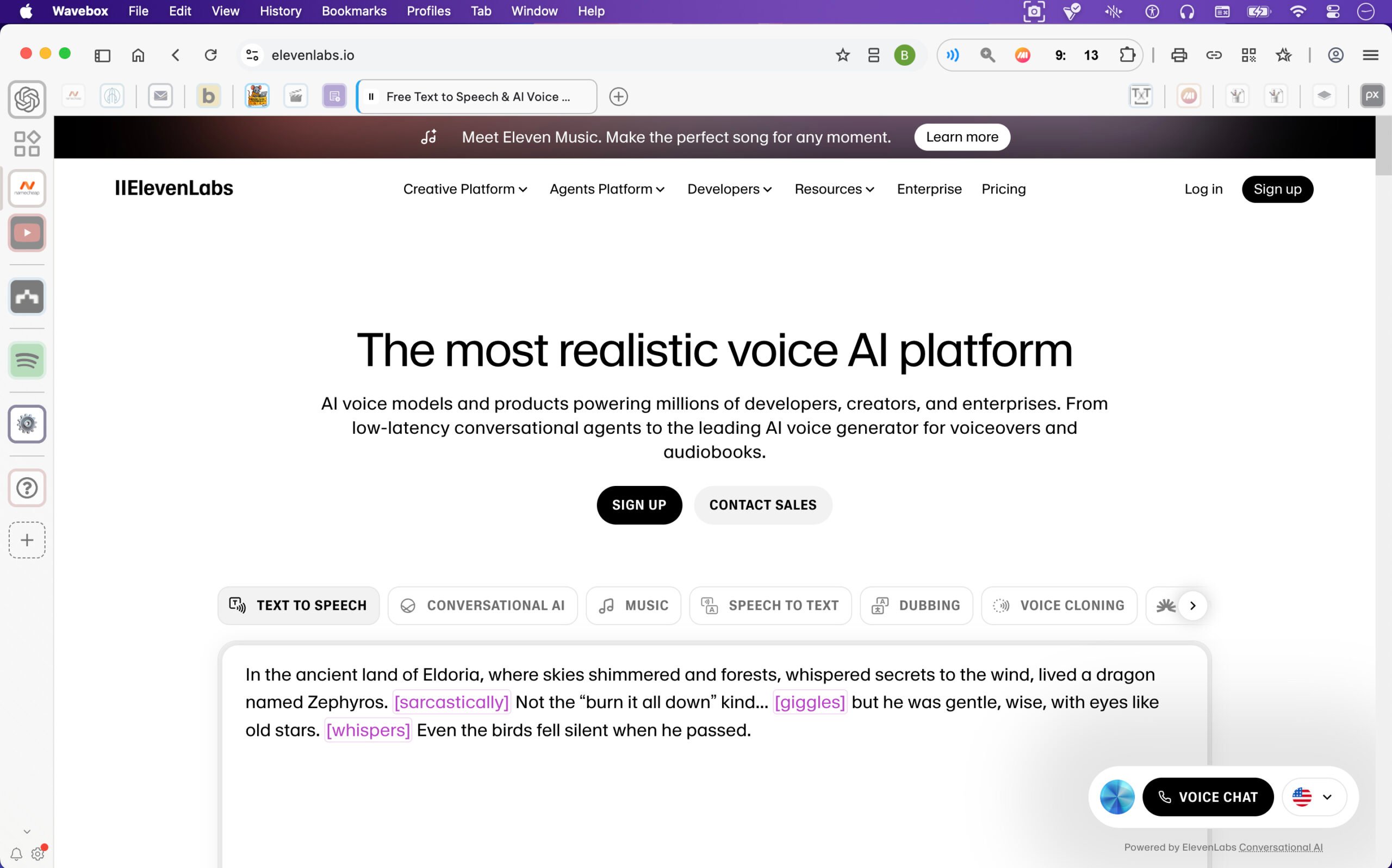Open the YouTube sidebar app
1392x868 pixels.
[x=27, y=233]
